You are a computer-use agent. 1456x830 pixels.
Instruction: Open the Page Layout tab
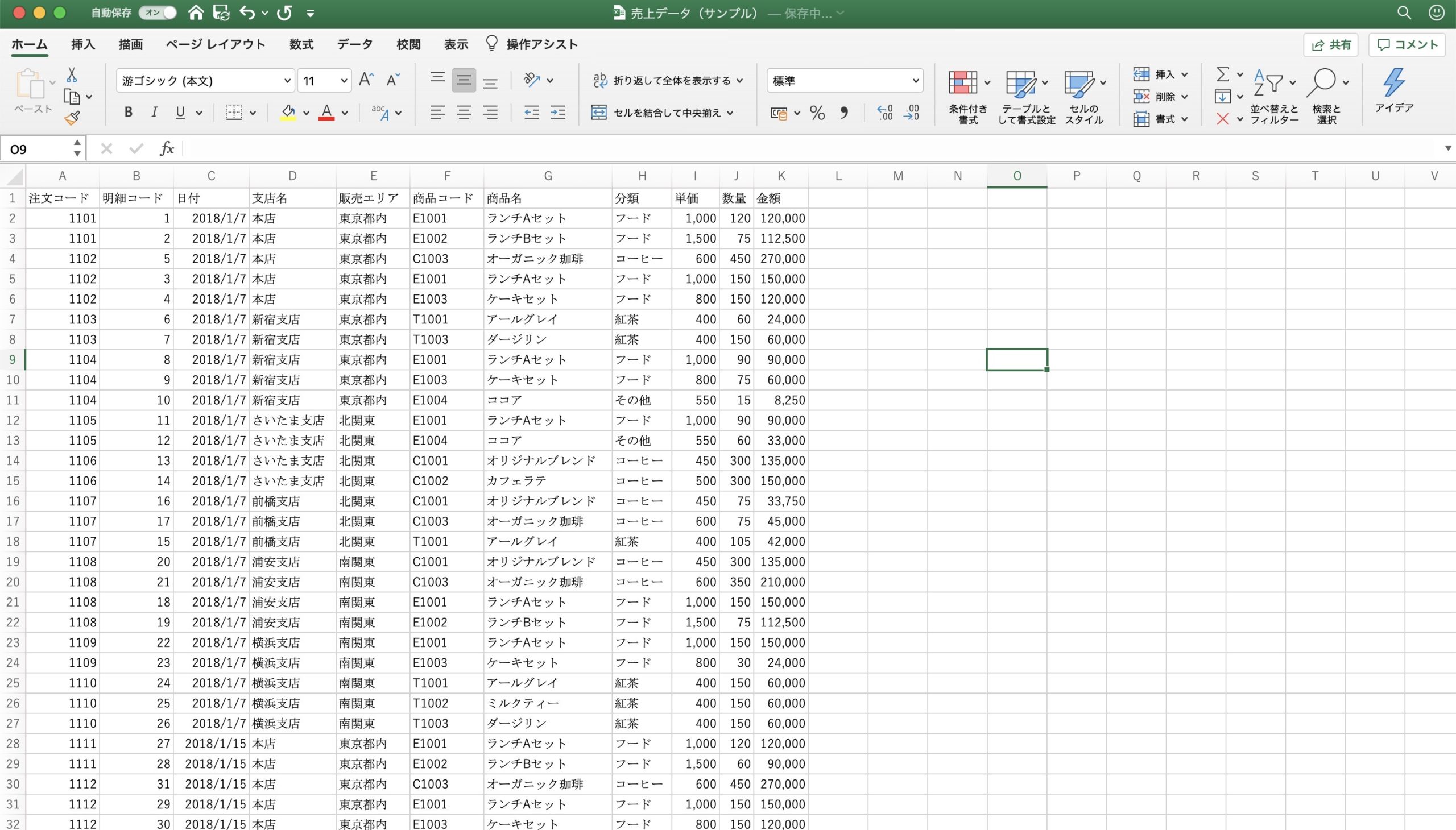pyautogui.click(x=216, y=44)
